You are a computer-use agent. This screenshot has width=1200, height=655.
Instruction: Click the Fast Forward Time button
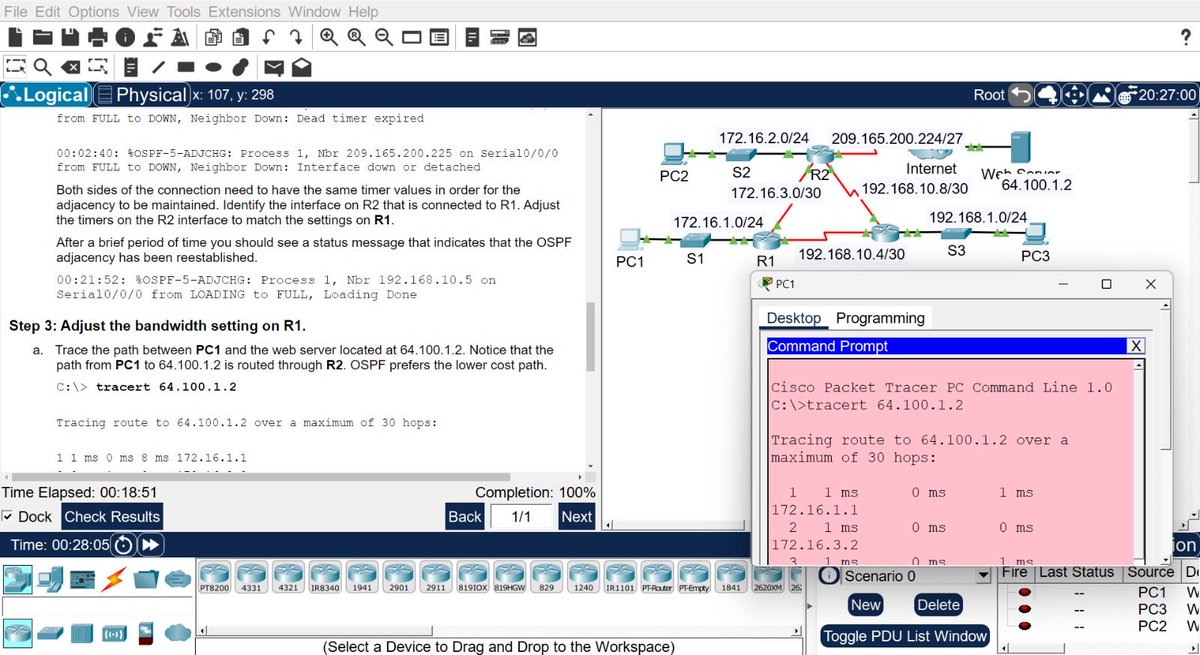click(x=150, y=546)
